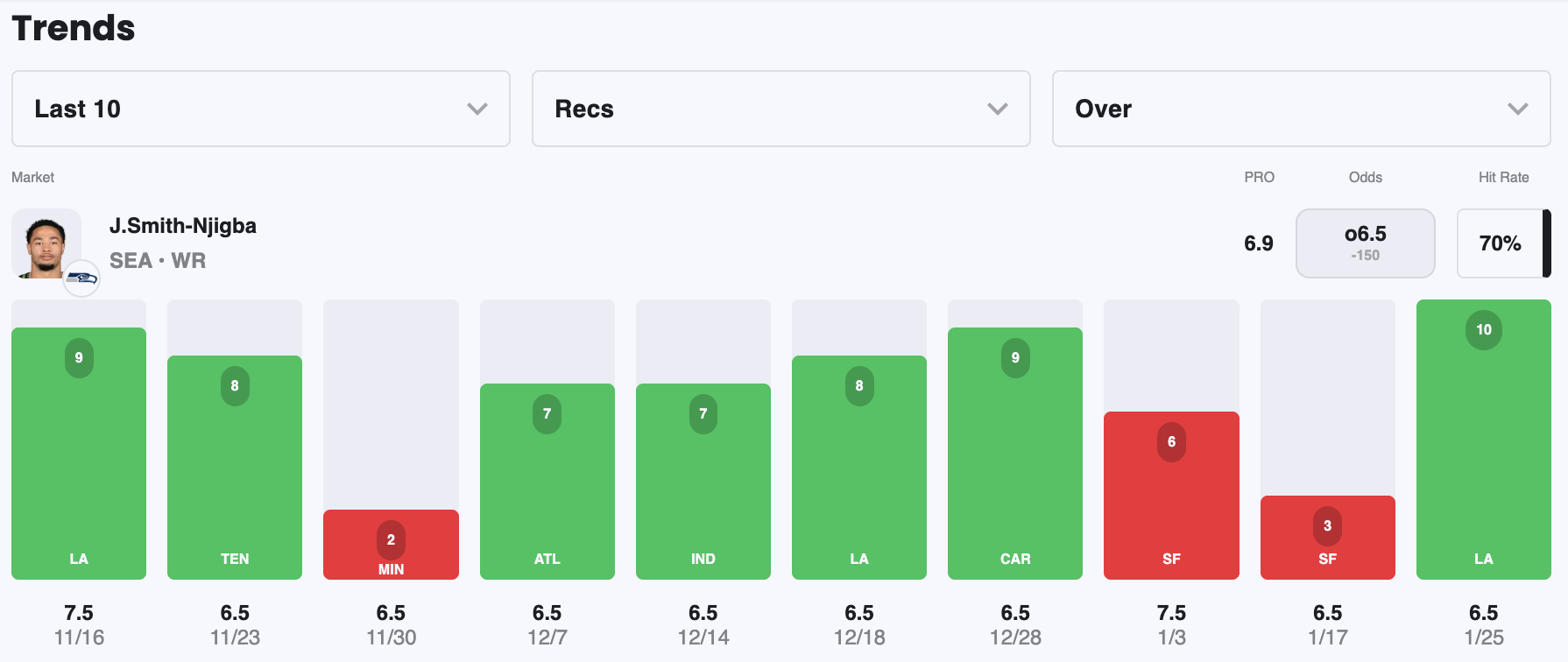1568x662 pixels.
Task: Click the 2-reception badge on the MIN bar
Action: tap(391, 539)
